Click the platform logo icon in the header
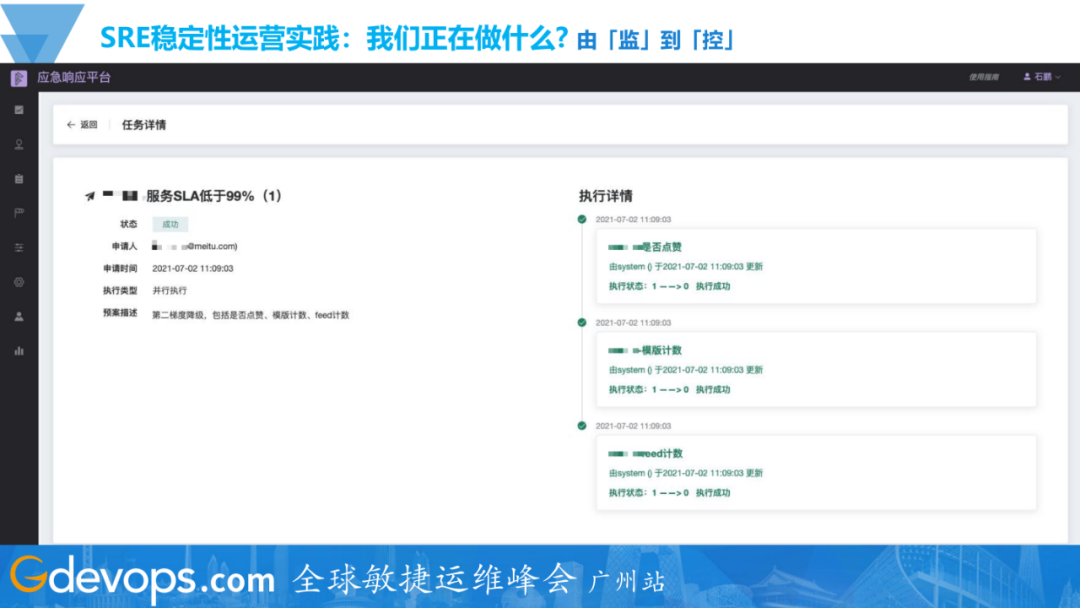This screenshot has height=608, width=1080. (19, 78)
